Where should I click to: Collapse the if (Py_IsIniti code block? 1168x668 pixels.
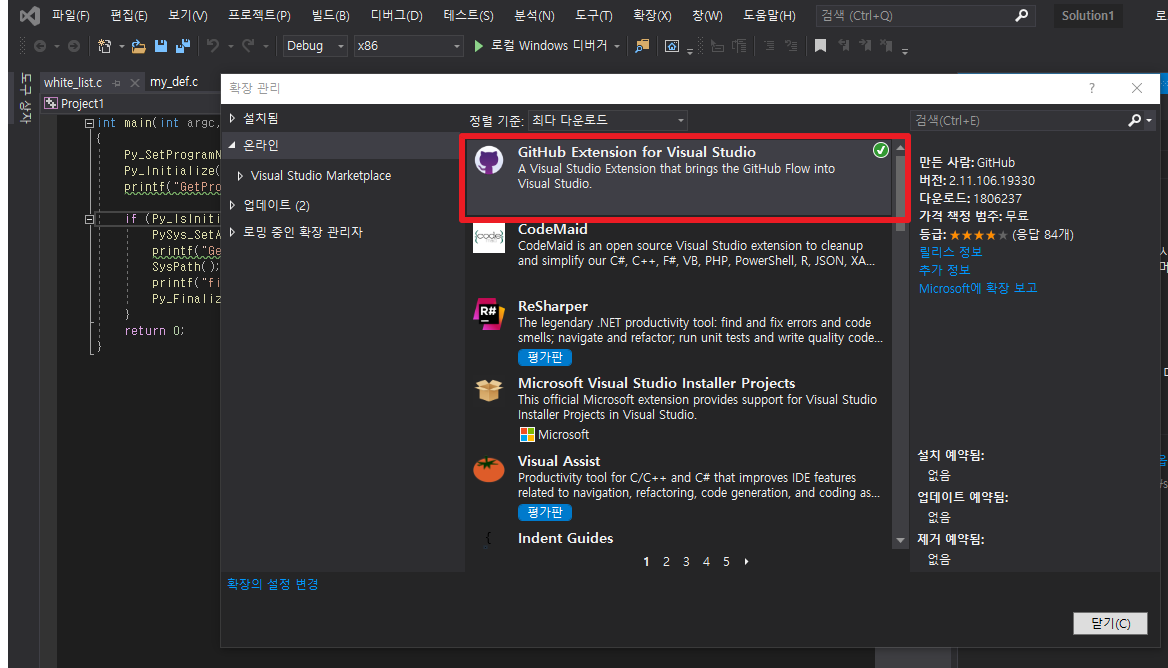[x=89, y=219]
